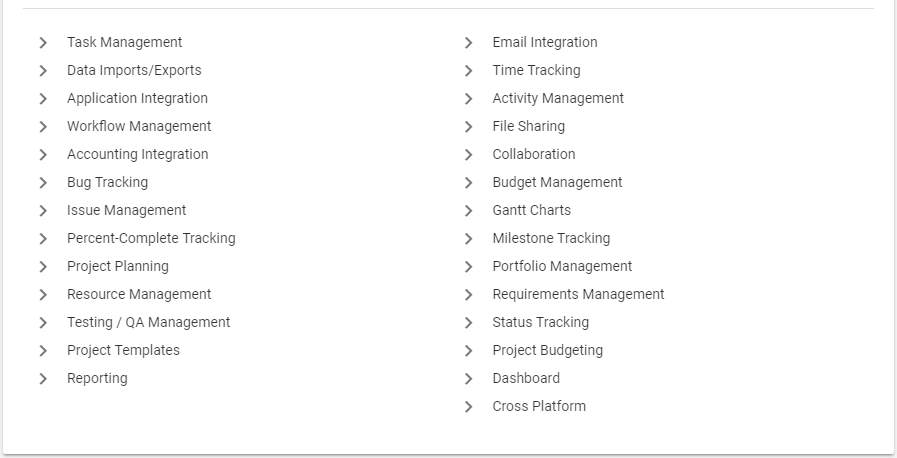Image resolution: width=897 pixels, height=458 pixels.
Task: Click the Testing / QA Management chevron
Action: pyautogui.click(x=43, y=323)
